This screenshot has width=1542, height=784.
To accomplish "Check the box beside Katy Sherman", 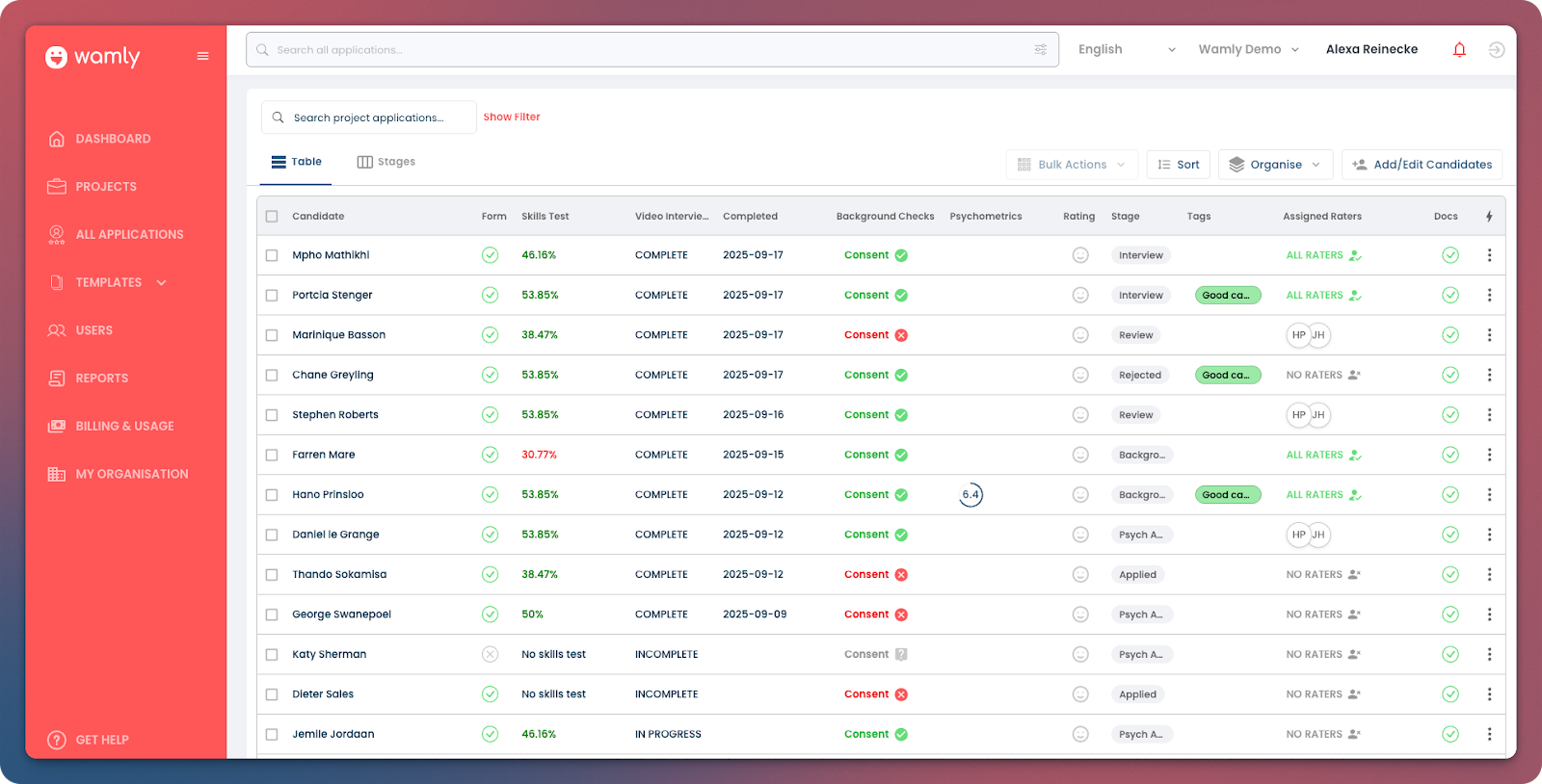I will click(272, 655).
